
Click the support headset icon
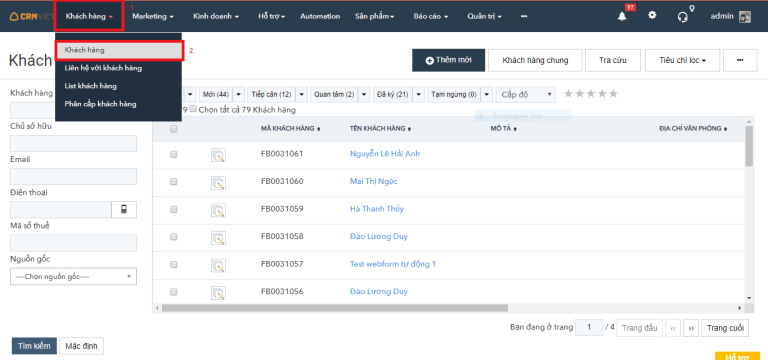pos(683,17)
